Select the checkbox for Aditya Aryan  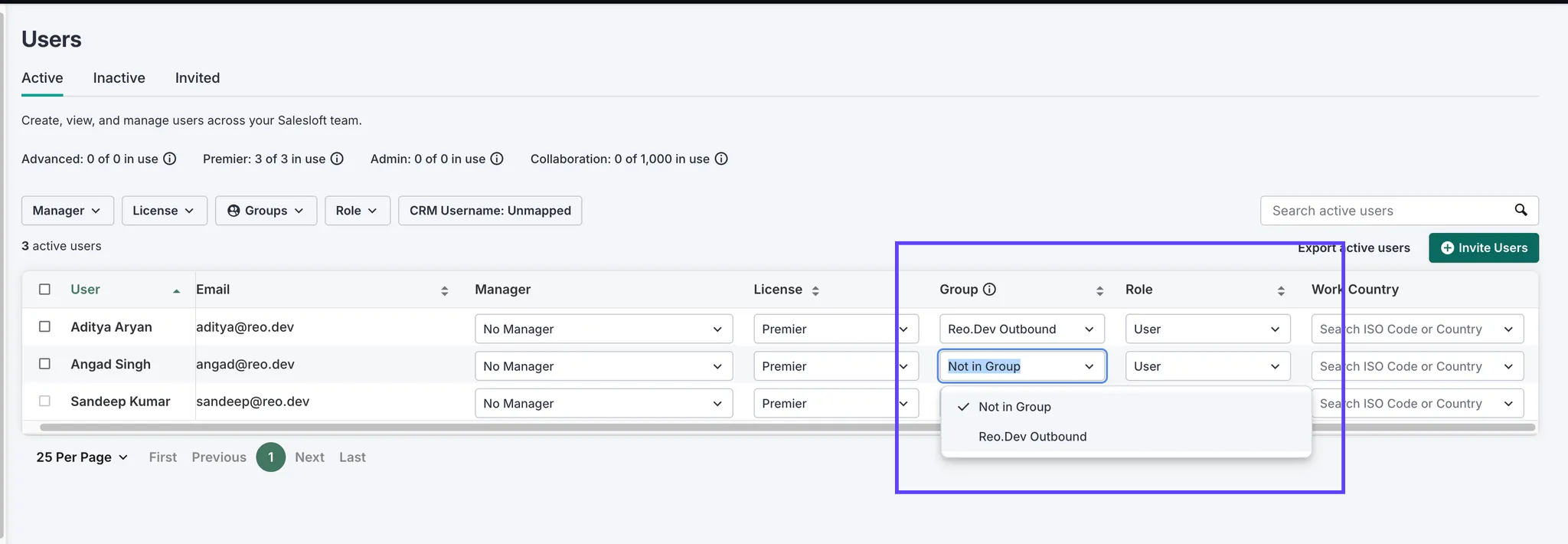(x=45, y=326)
